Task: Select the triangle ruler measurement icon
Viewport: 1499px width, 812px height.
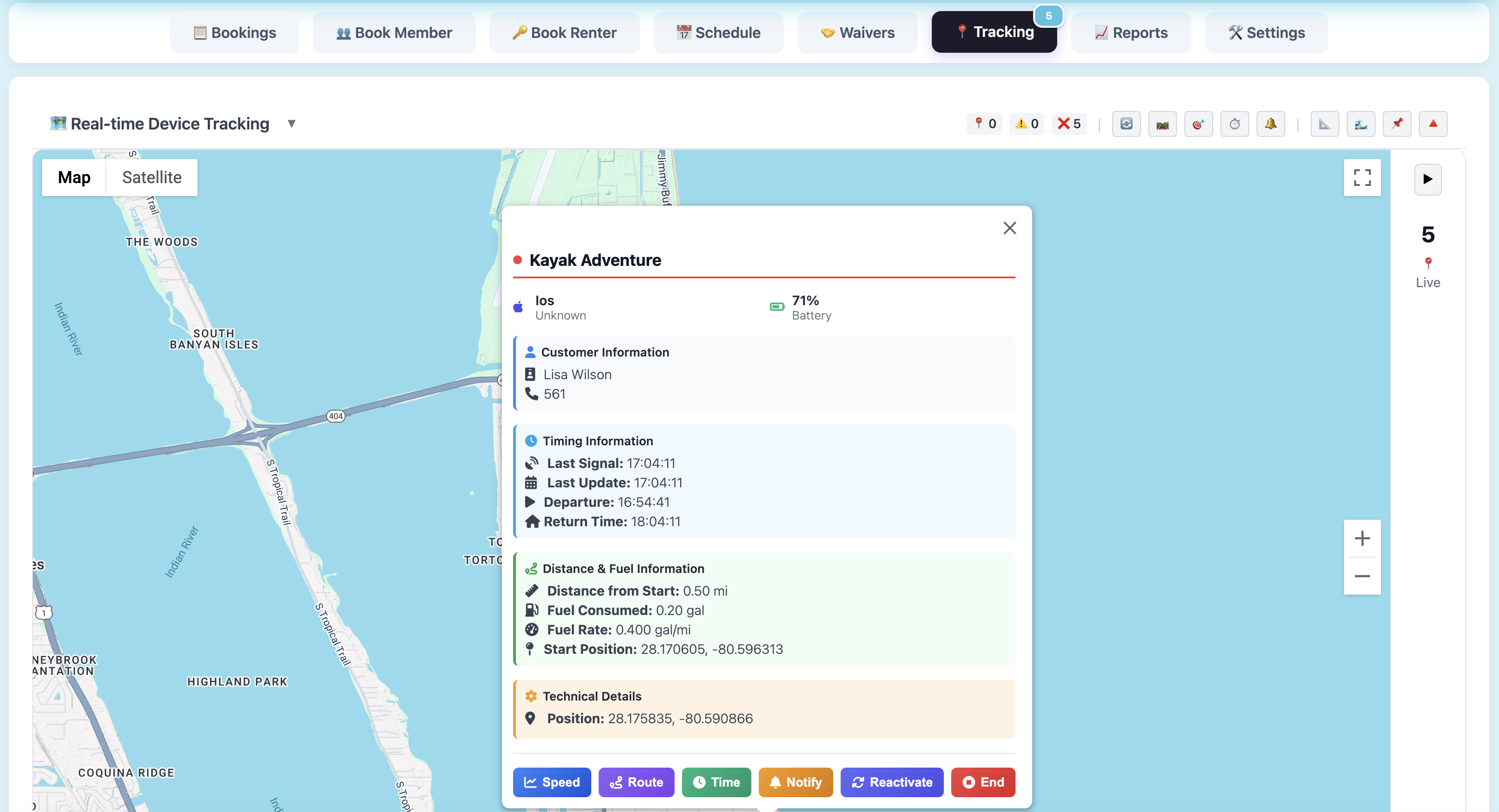Action: tap(1325, 123)
